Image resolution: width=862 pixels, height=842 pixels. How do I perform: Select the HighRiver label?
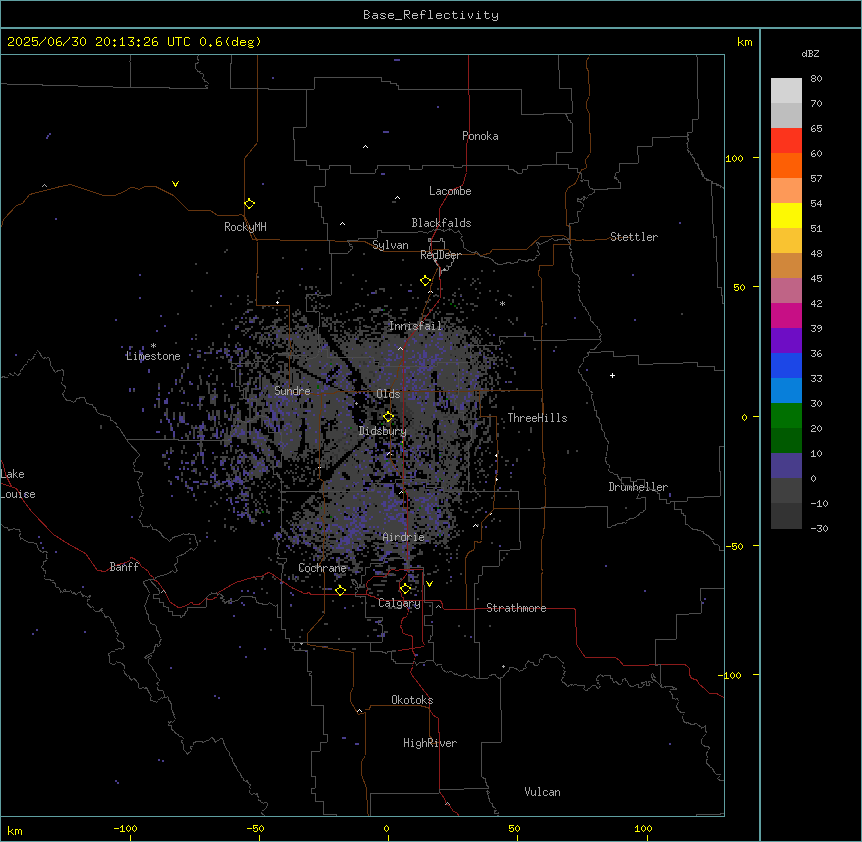click(430, 743)
